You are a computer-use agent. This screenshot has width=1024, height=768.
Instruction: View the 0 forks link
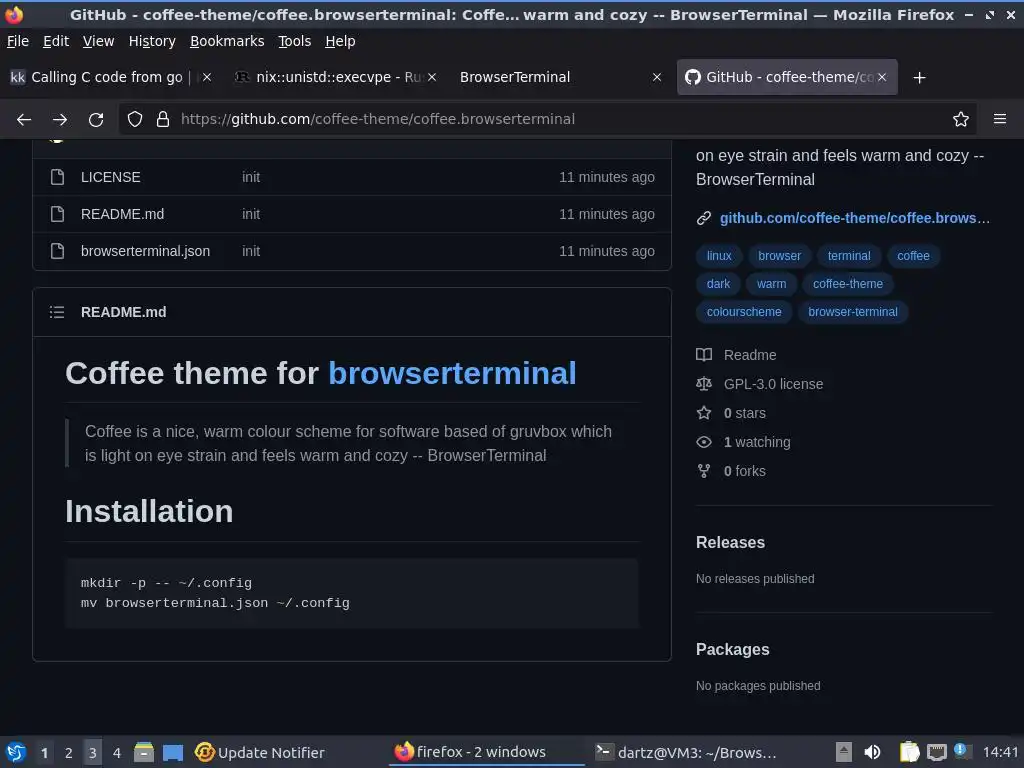tap(744, 471)
